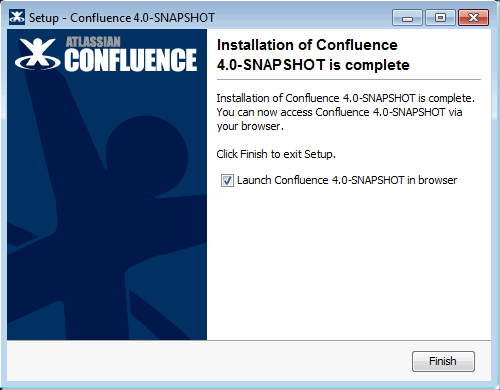500x390 pixels.
Task: Click the Confluence icon in title bar
Action: [x=17, y=17]
